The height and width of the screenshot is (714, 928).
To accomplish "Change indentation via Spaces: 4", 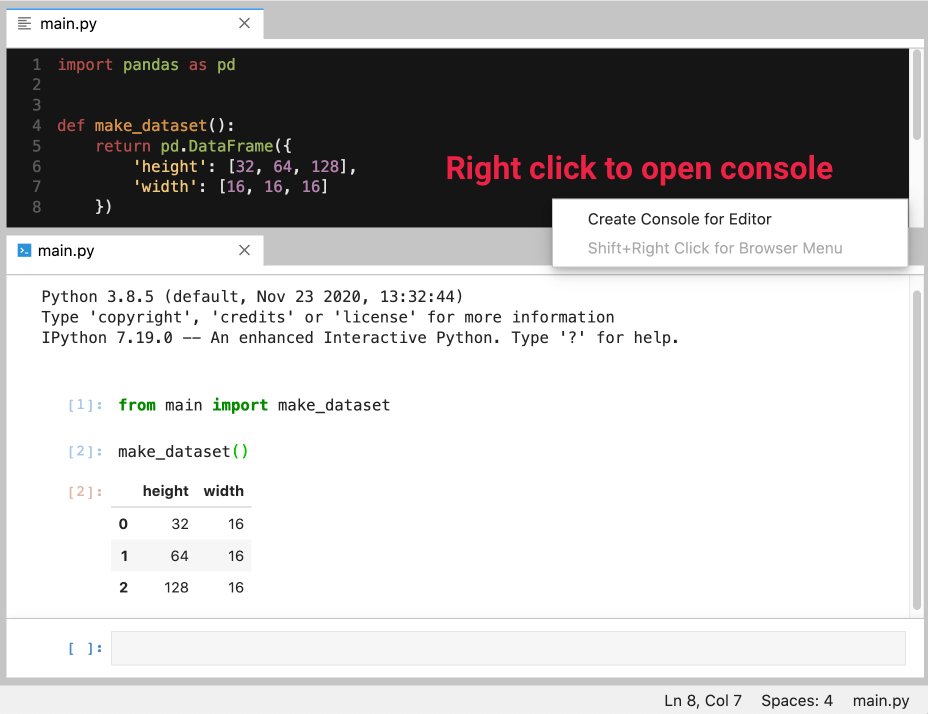I will [x=796, y=701].
